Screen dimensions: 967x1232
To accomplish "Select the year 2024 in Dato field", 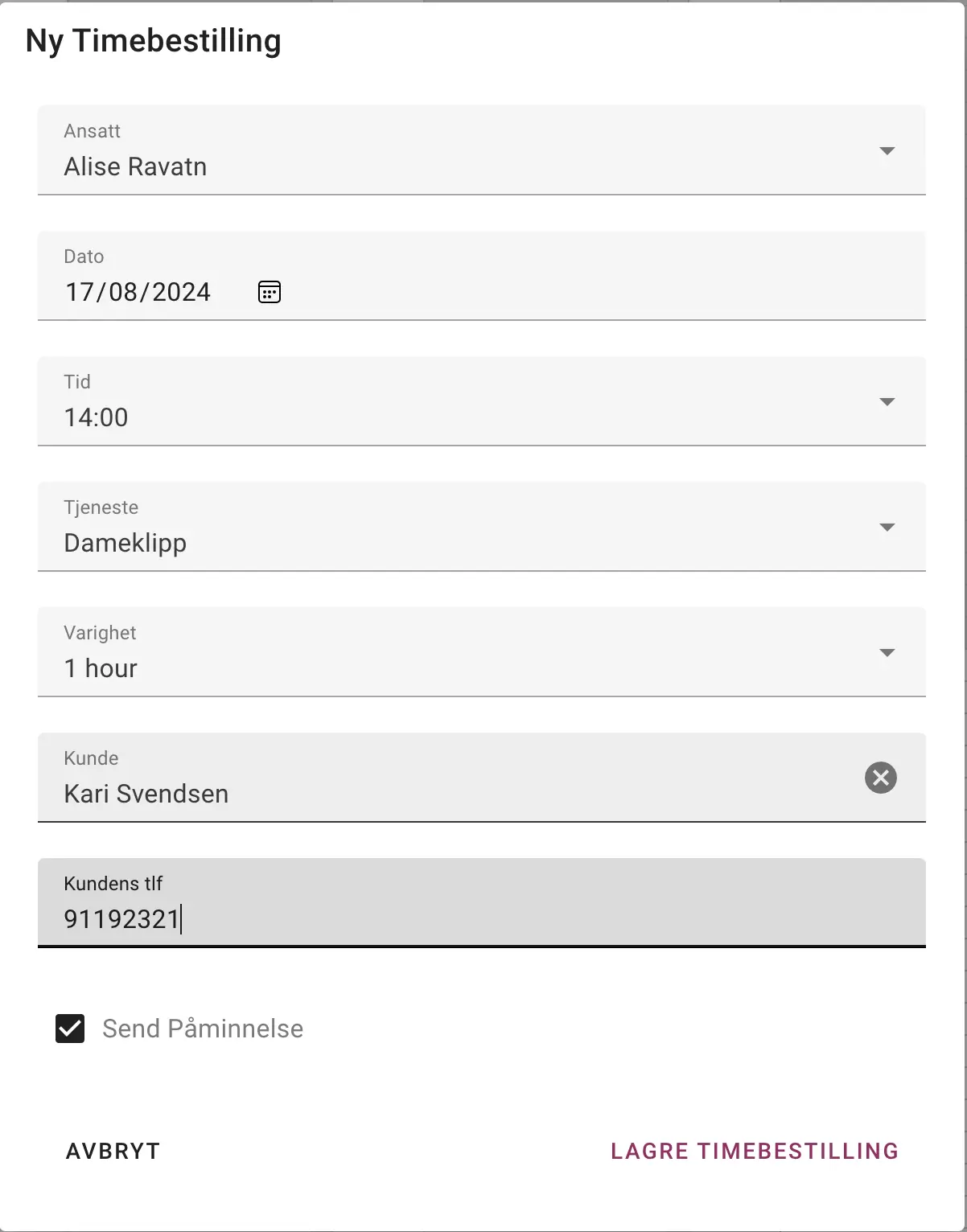I will 181,292.
